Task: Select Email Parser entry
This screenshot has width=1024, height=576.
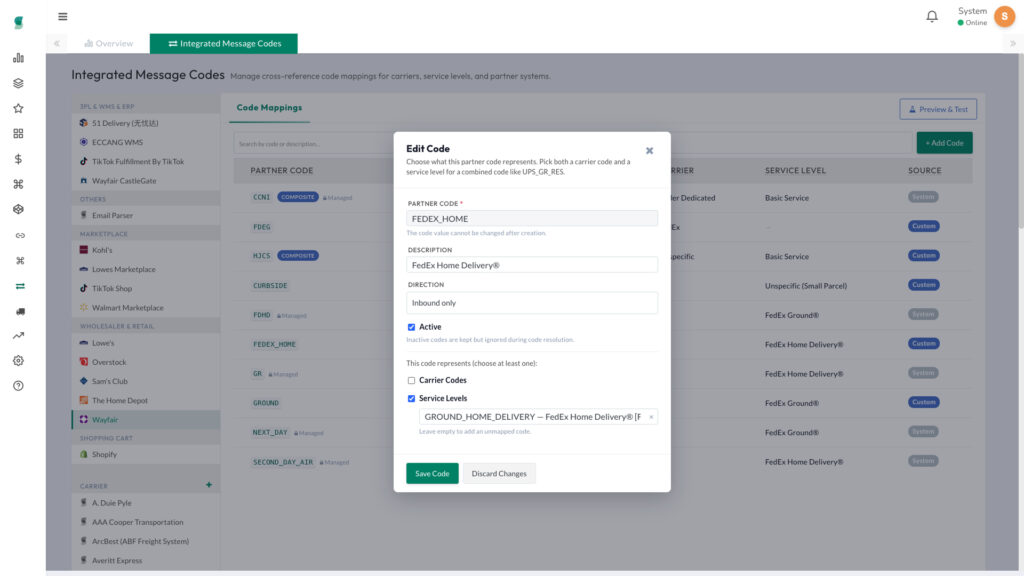Action: 146,215
